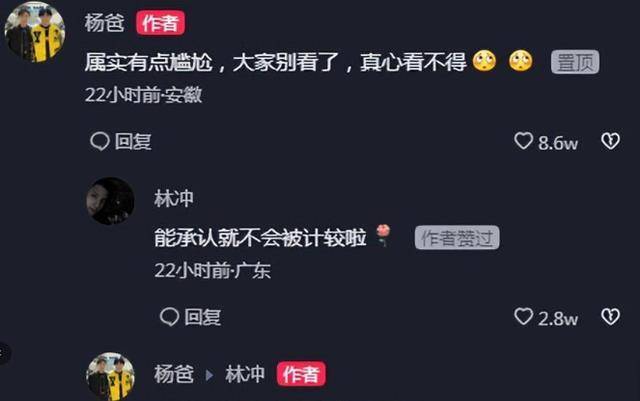The image size is (640, 401).
Task: Click the 作者赞过 badge
Action: pyautogui.click(x=457, y=237)
